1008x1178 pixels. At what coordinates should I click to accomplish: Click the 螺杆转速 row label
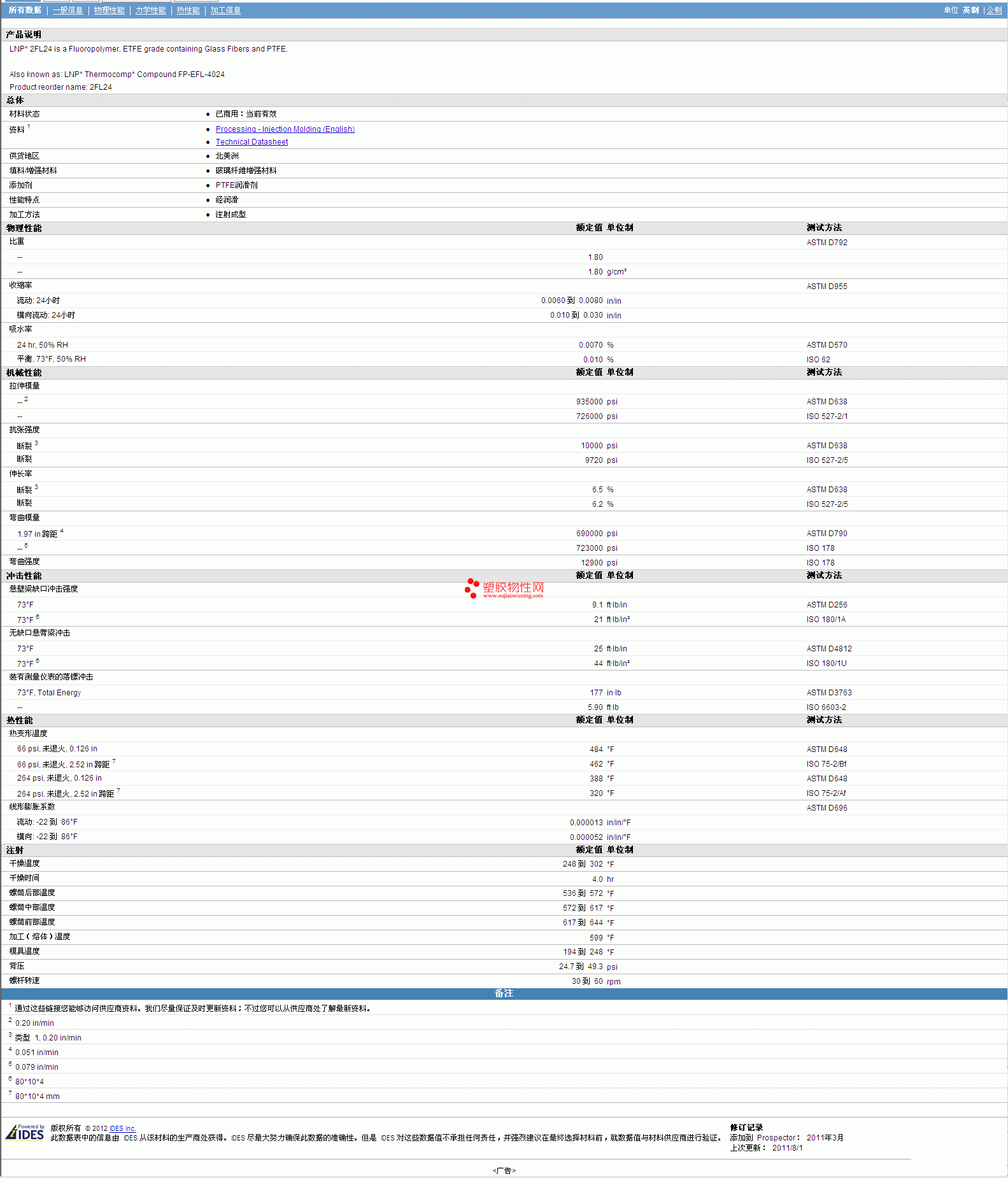(x=24, y=981)
